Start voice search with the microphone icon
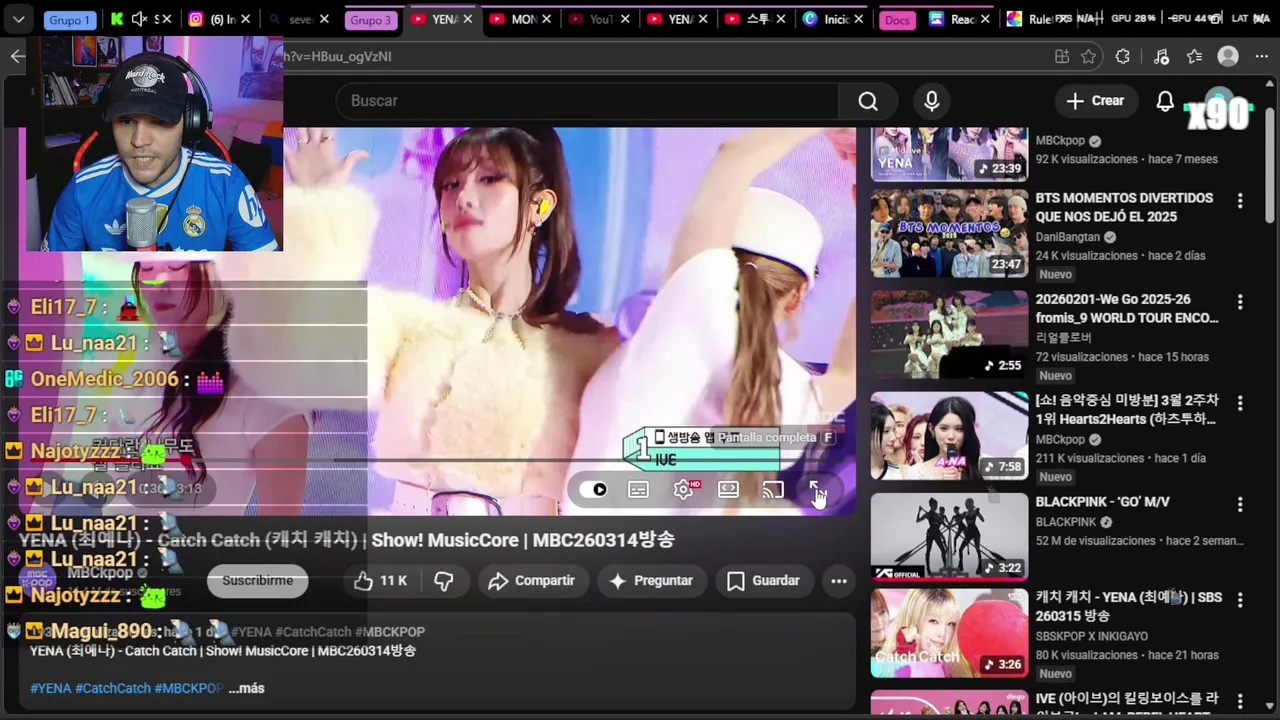Screen dimensions: 1280x720 [932, 101]
